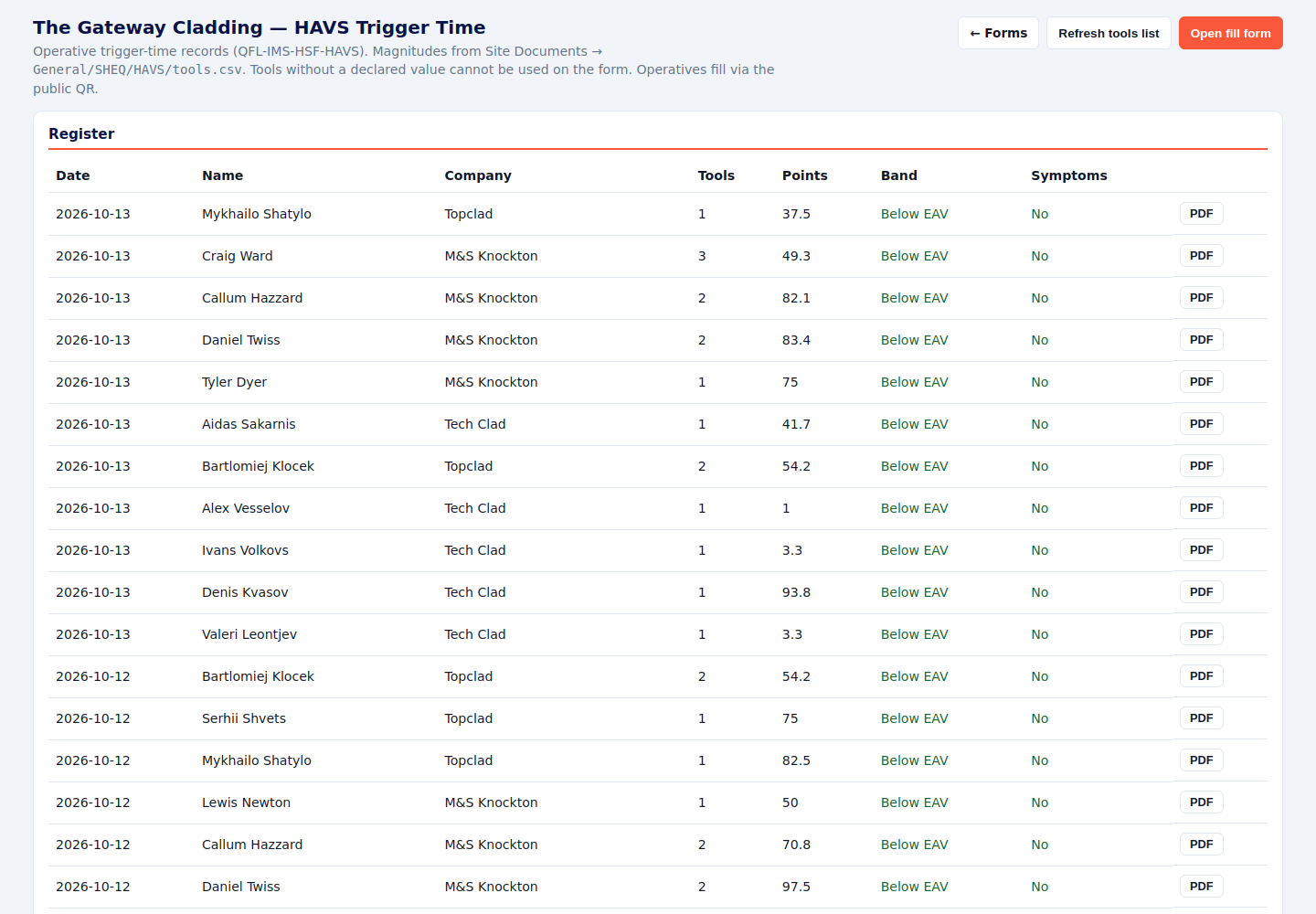
Task: Select the name Denis Kvasov
Action: (x=245, y=592)
